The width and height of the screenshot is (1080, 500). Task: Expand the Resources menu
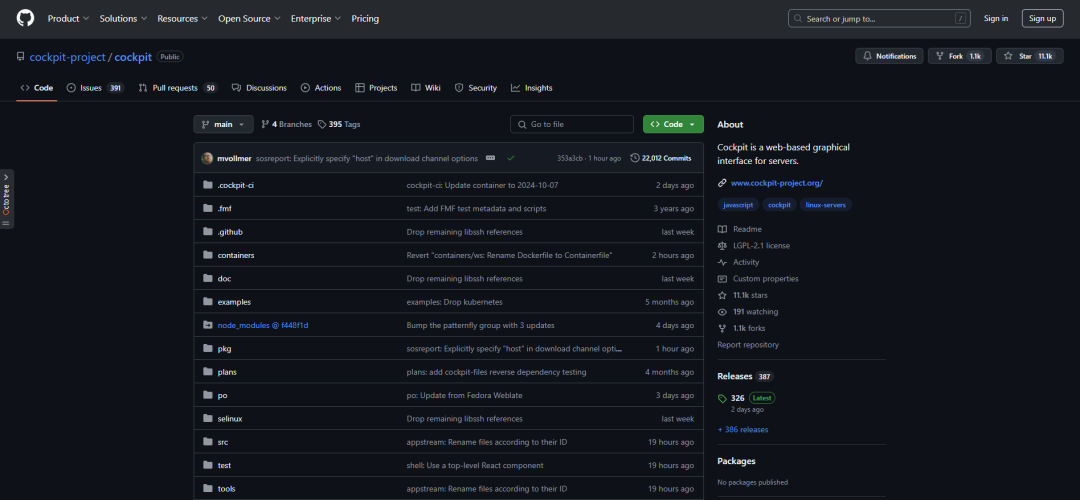[183, 19]
